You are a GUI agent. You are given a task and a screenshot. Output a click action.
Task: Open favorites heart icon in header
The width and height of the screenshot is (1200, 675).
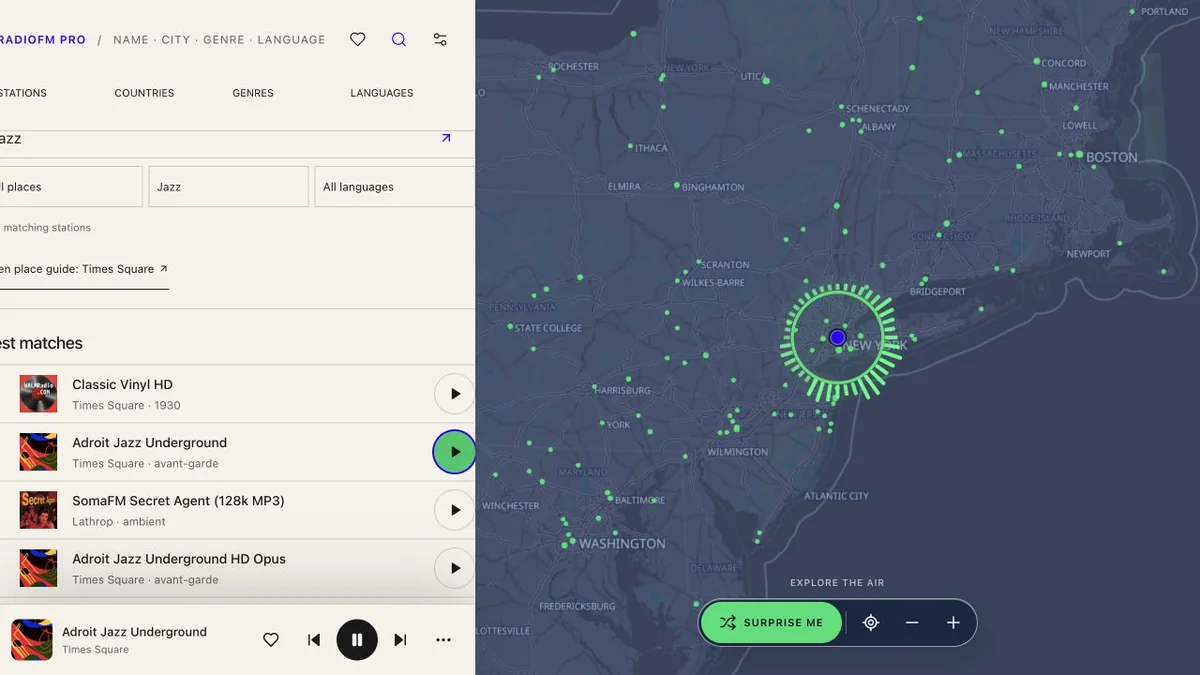[357, 40]
